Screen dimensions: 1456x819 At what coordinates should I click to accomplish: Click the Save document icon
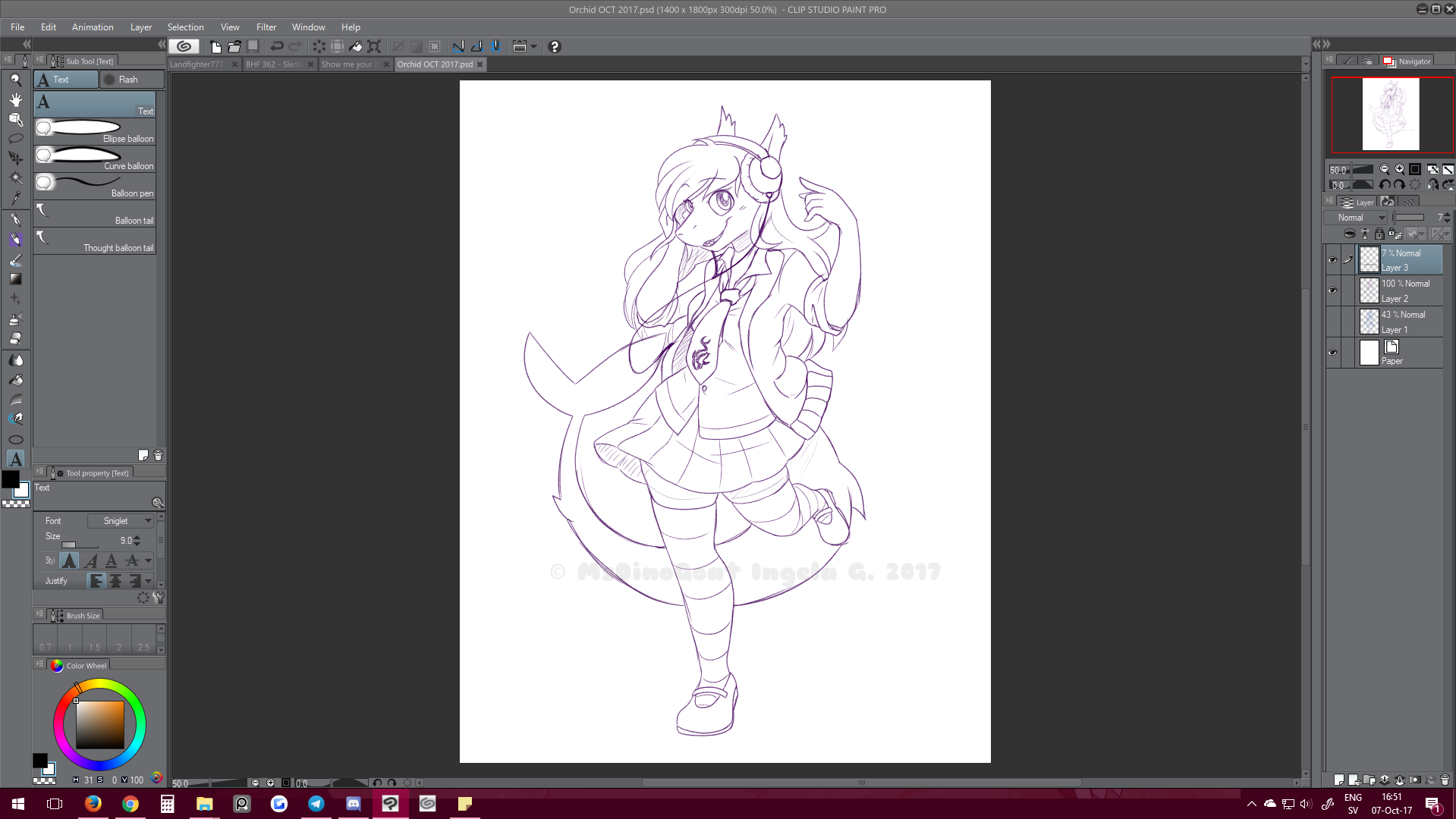pyautogui.click(x=253, y=47)
